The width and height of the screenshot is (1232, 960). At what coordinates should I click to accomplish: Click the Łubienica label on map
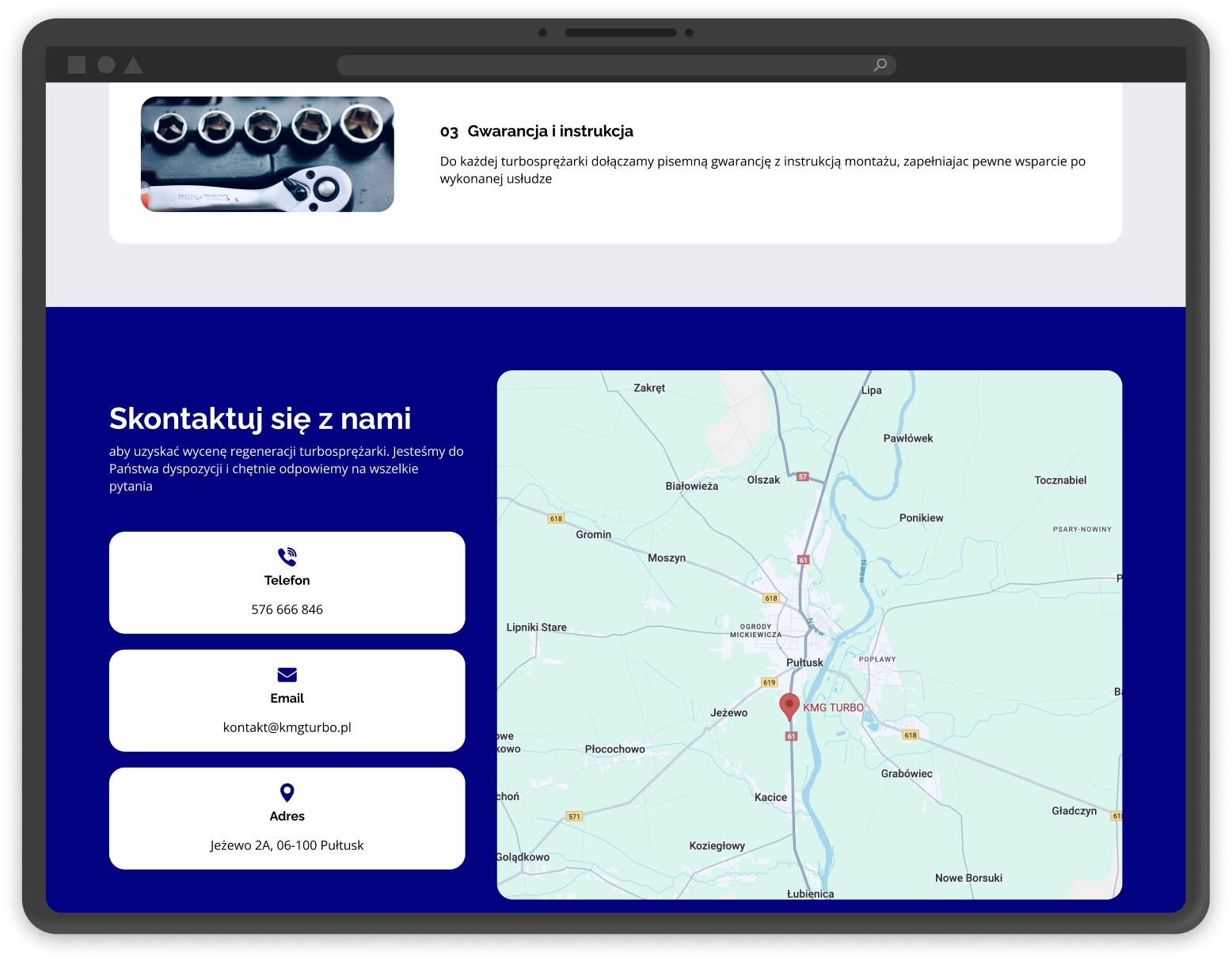tap(810, 894)
